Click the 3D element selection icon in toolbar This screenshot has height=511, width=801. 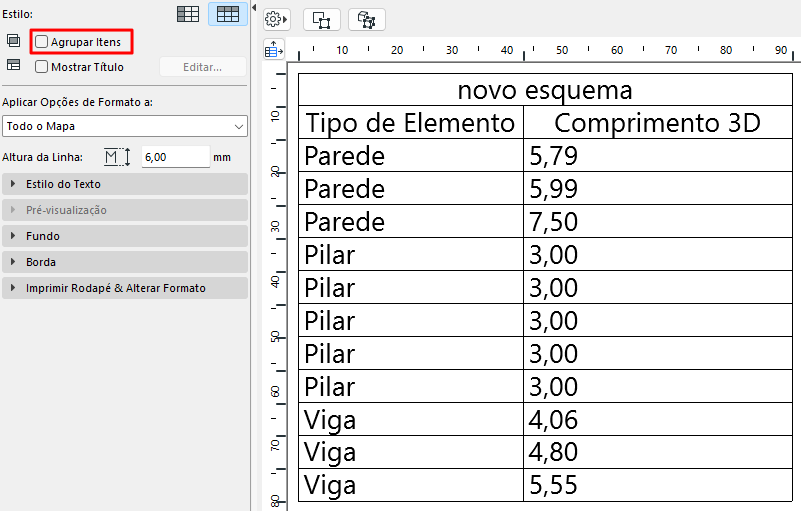367,19
